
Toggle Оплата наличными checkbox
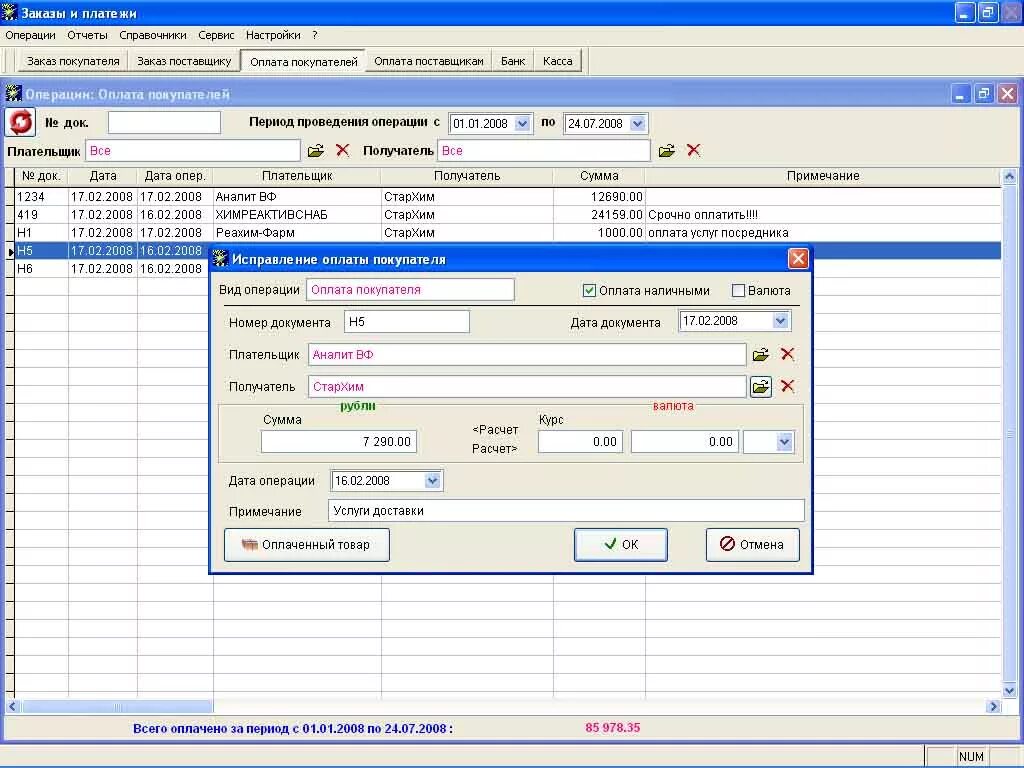click(x=589, y=291)
